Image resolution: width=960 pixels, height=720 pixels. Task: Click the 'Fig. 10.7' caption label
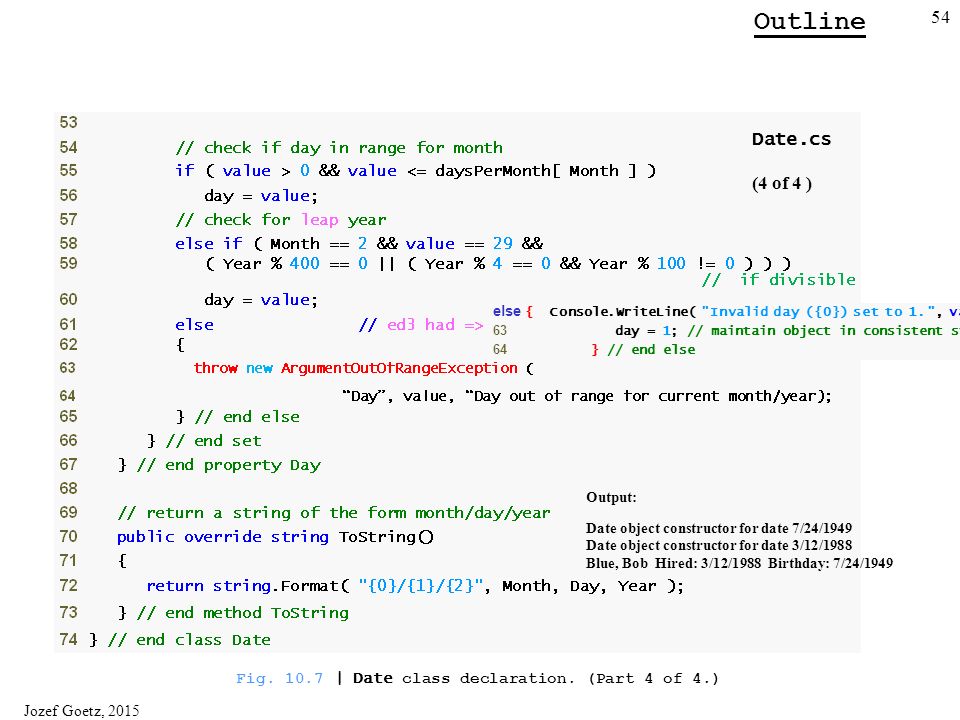coord(279,678)
